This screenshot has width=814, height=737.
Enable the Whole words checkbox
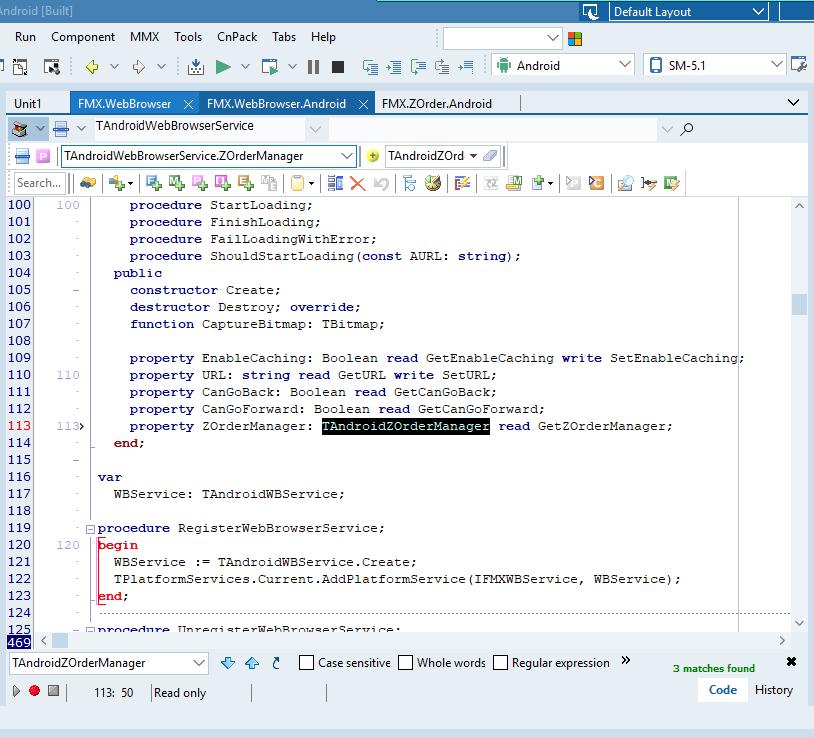[x=405, y=663]
